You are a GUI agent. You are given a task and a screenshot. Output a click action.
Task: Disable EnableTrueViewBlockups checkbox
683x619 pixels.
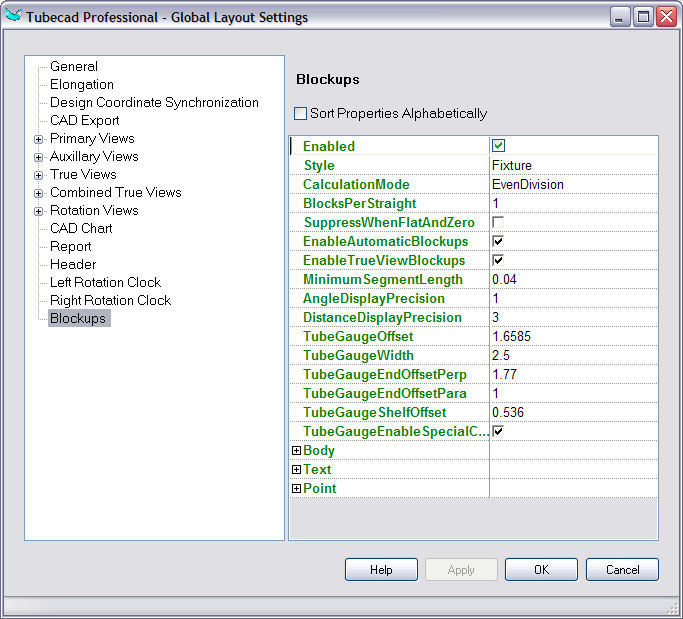(x=498, y=260)
